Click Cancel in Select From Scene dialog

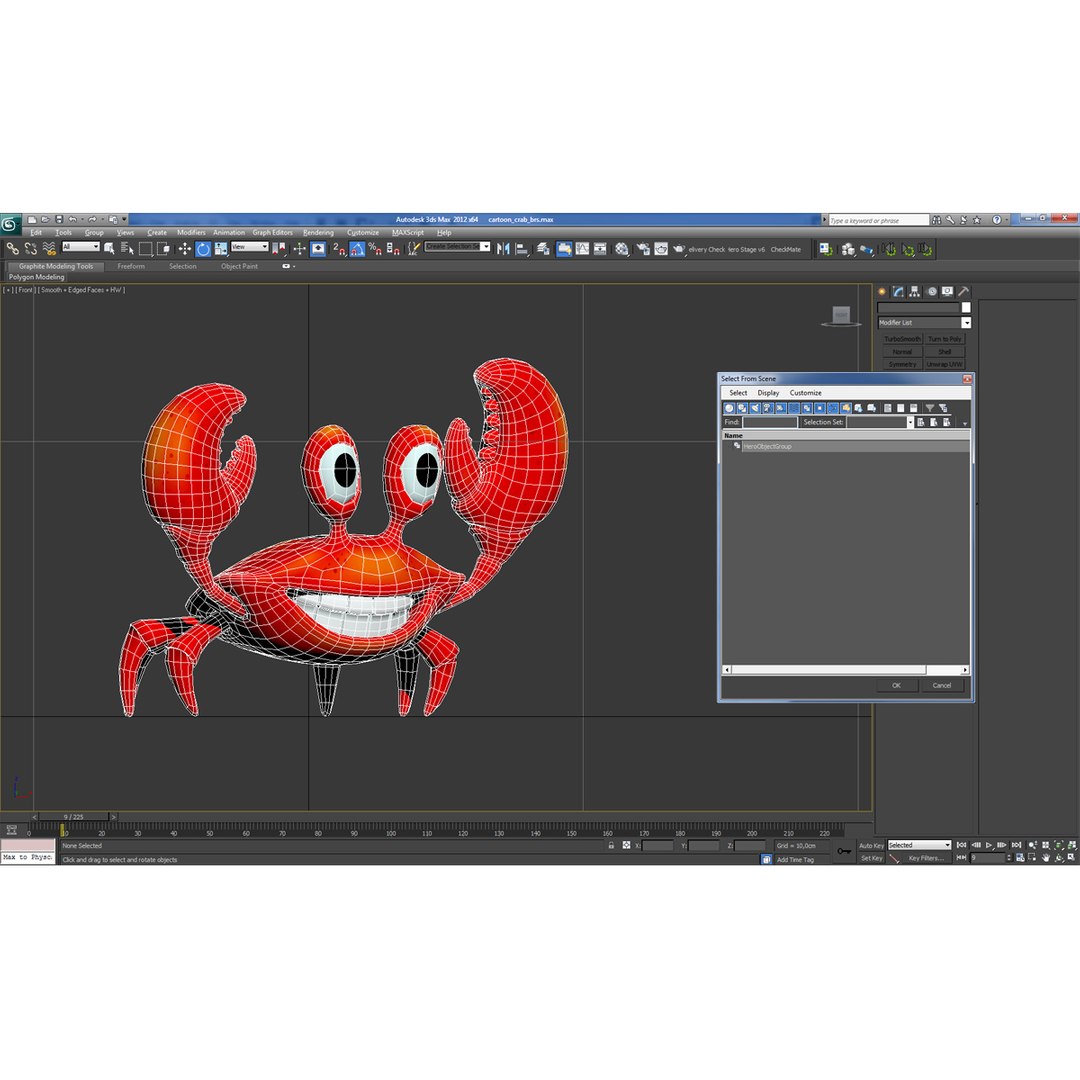pyautogui.click(x=942, y=685)
